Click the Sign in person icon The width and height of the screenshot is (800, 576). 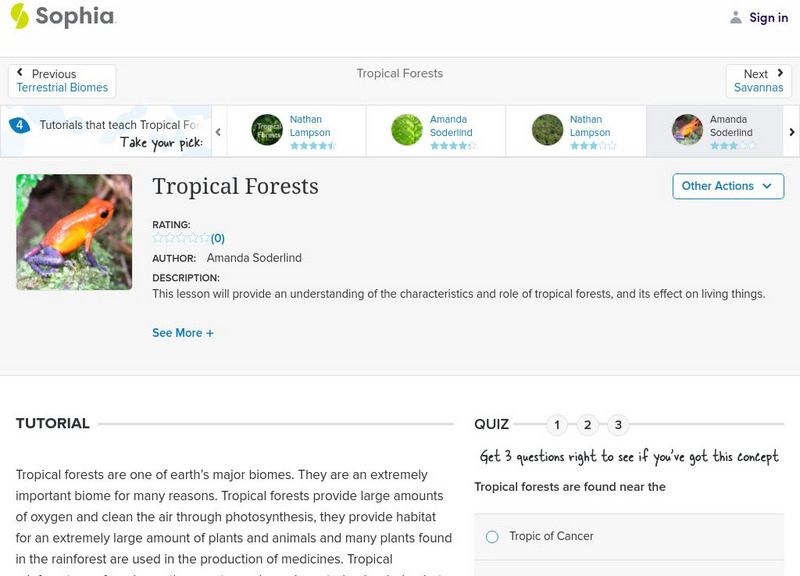click(x=735, y=17)
